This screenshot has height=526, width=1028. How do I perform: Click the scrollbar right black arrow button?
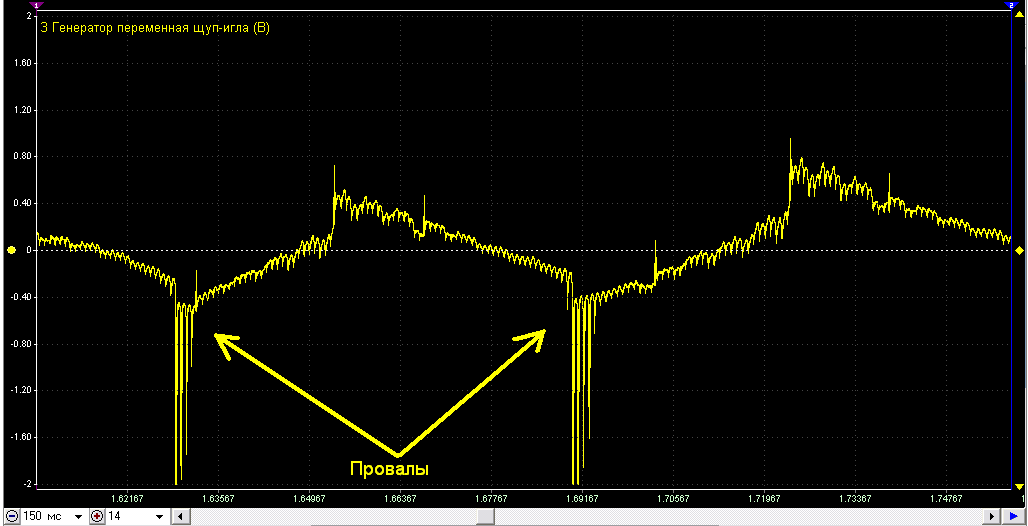pos(994,517)
